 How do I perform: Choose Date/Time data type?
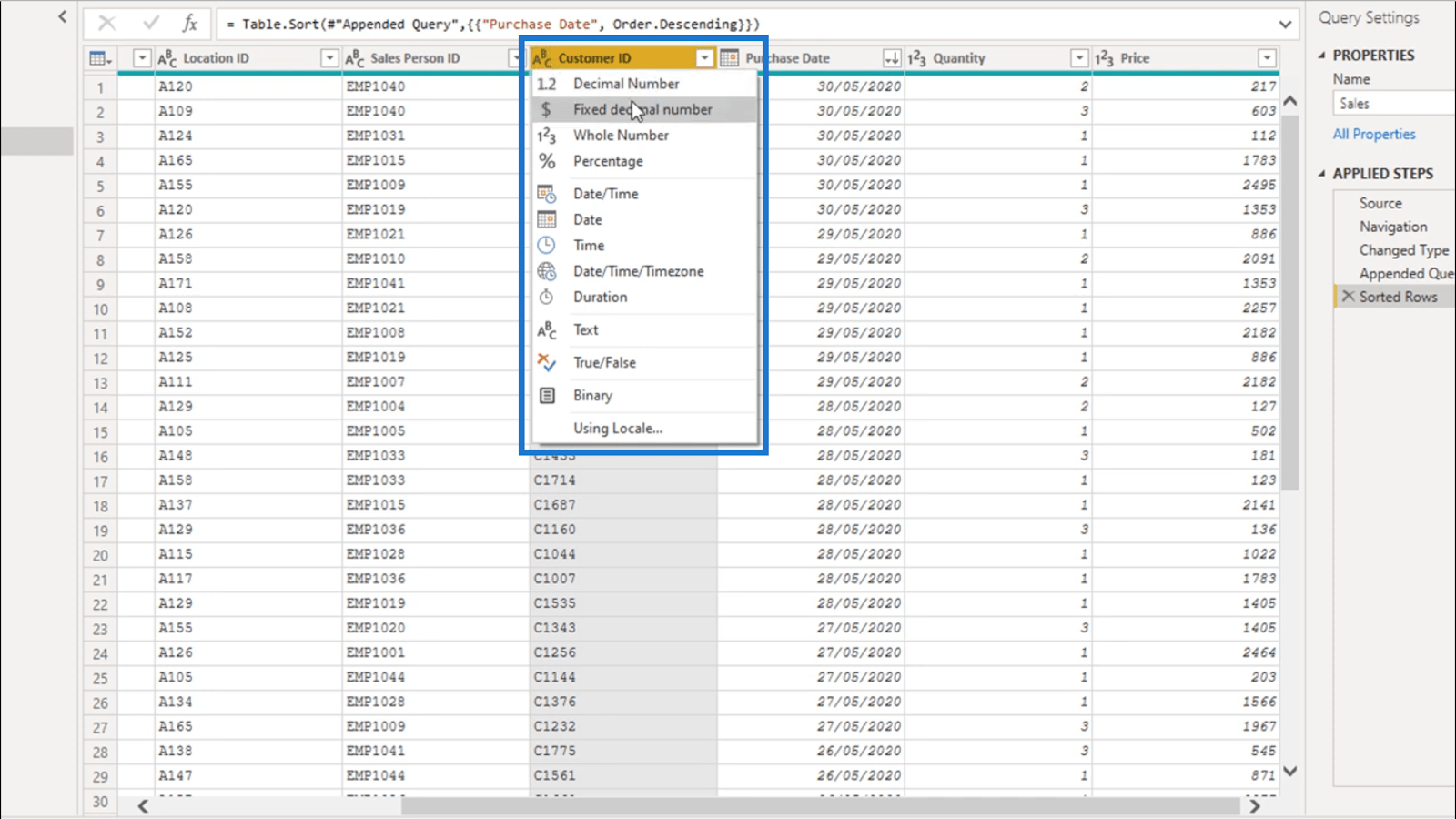coord(644,194)
